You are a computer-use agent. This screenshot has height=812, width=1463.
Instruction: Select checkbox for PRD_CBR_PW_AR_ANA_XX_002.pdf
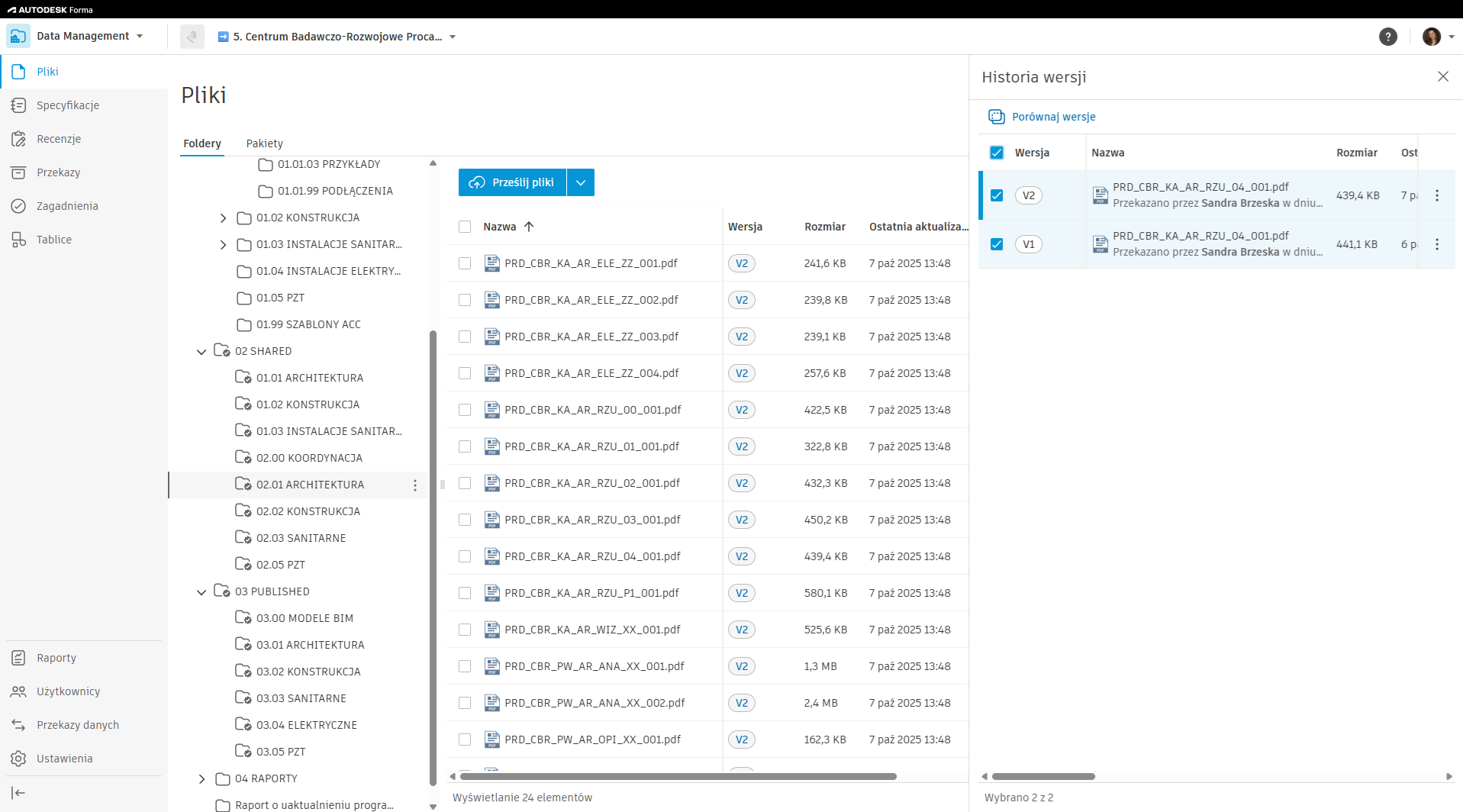pyautogui.click(x=465, y=703)
